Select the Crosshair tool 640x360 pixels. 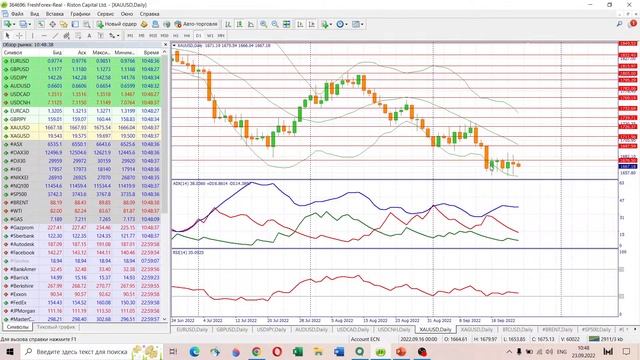click(19, 36)
